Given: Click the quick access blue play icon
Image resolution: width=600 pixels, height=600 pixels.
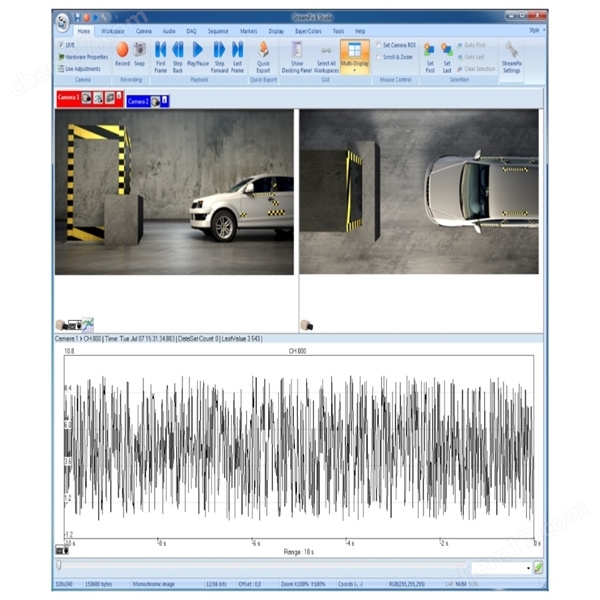Looking at the screenshot, I should coord(96,18).
